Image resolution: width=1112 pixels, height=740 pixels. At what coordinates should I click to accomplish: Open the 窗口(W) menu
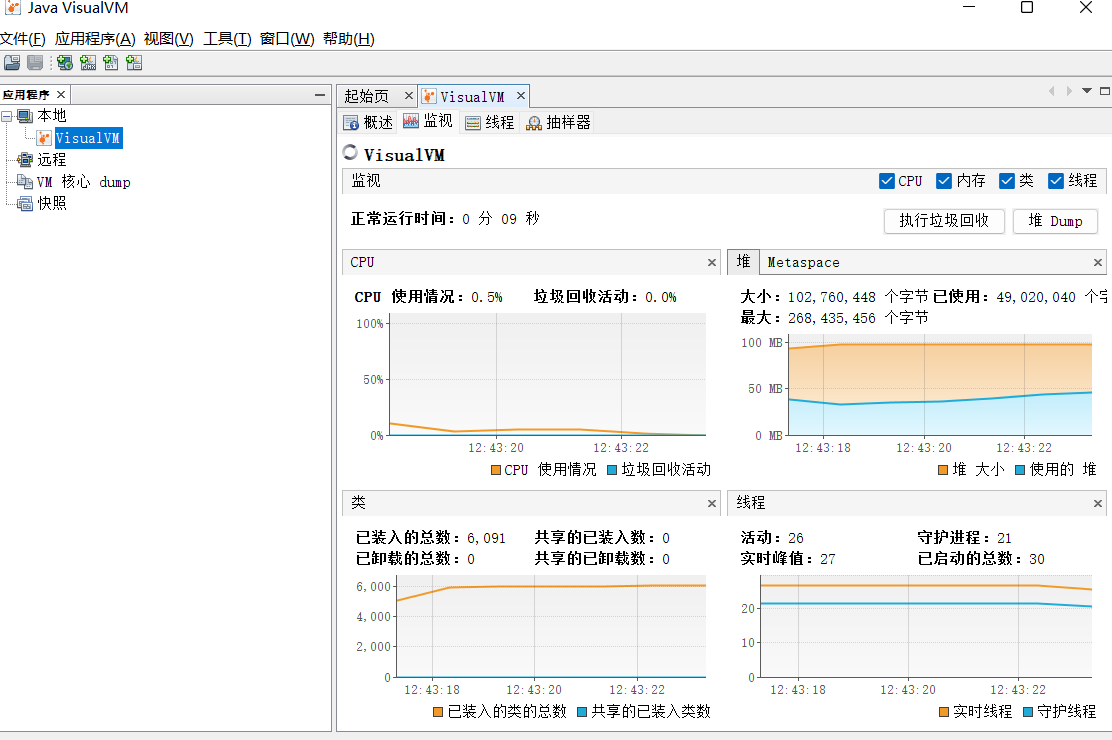287,38
